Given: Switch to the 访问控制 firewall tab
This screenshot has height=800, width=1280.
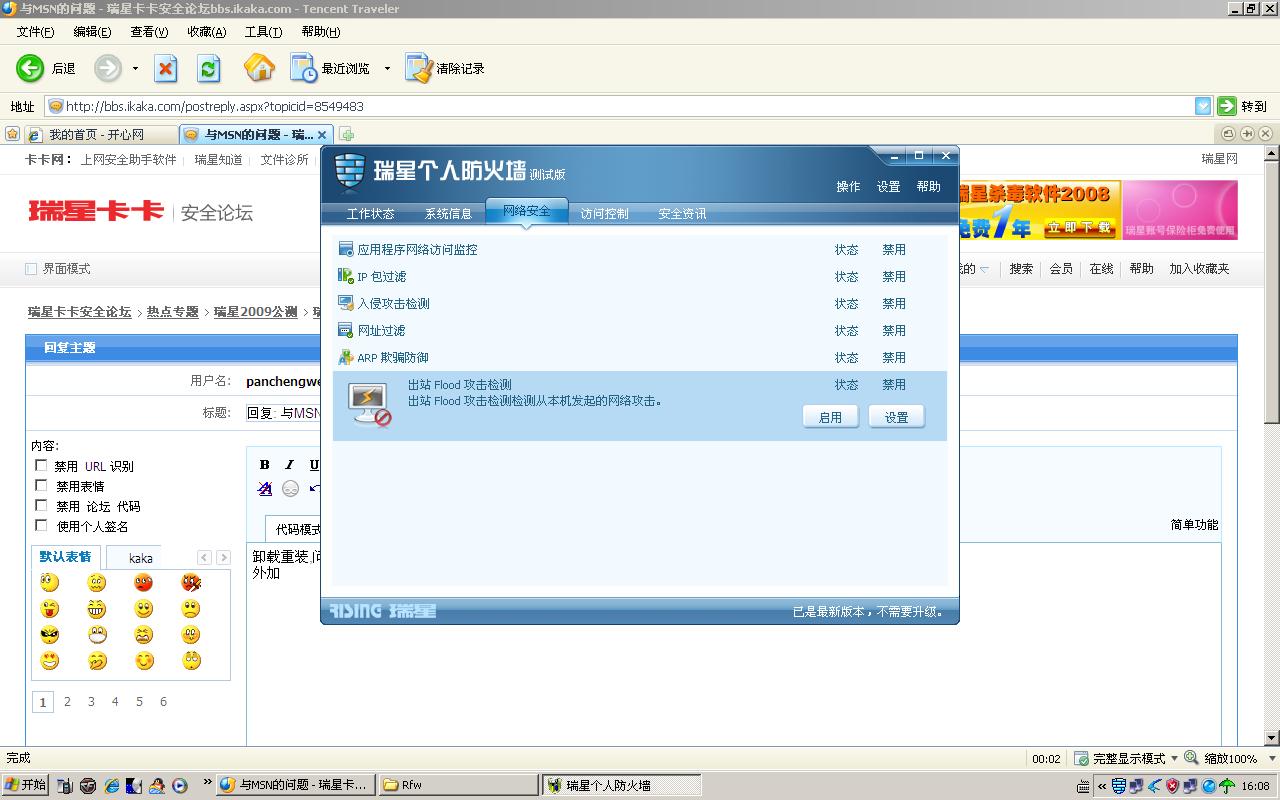Looking at the screenshot, I should (x=605, y=213).
